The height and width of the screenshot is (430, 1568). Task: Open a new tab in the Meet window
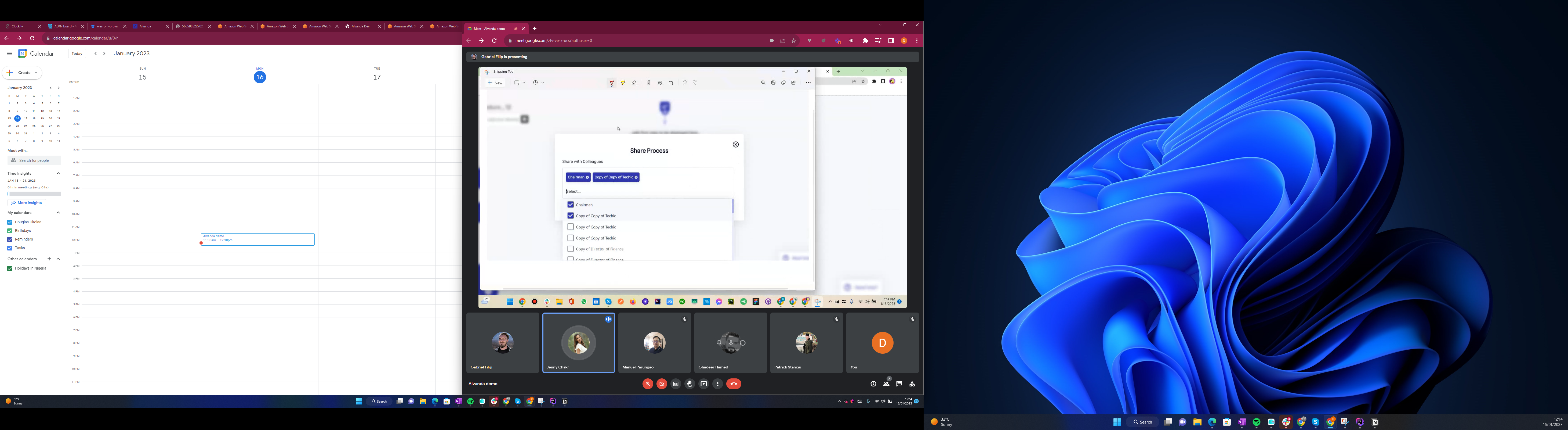(534, 29)
